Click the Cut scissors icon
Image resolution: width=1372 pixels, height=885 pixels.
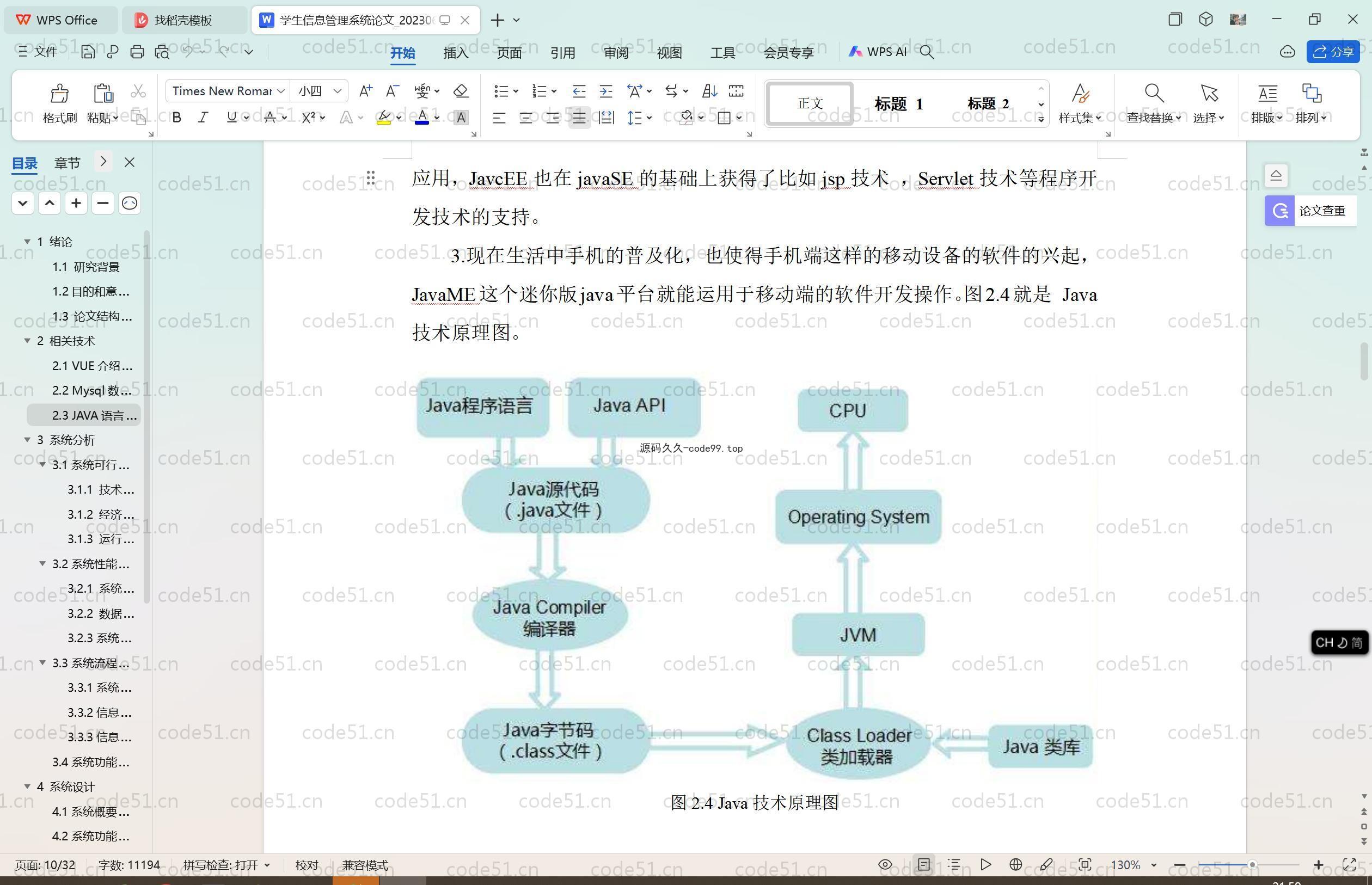(138, 91)
